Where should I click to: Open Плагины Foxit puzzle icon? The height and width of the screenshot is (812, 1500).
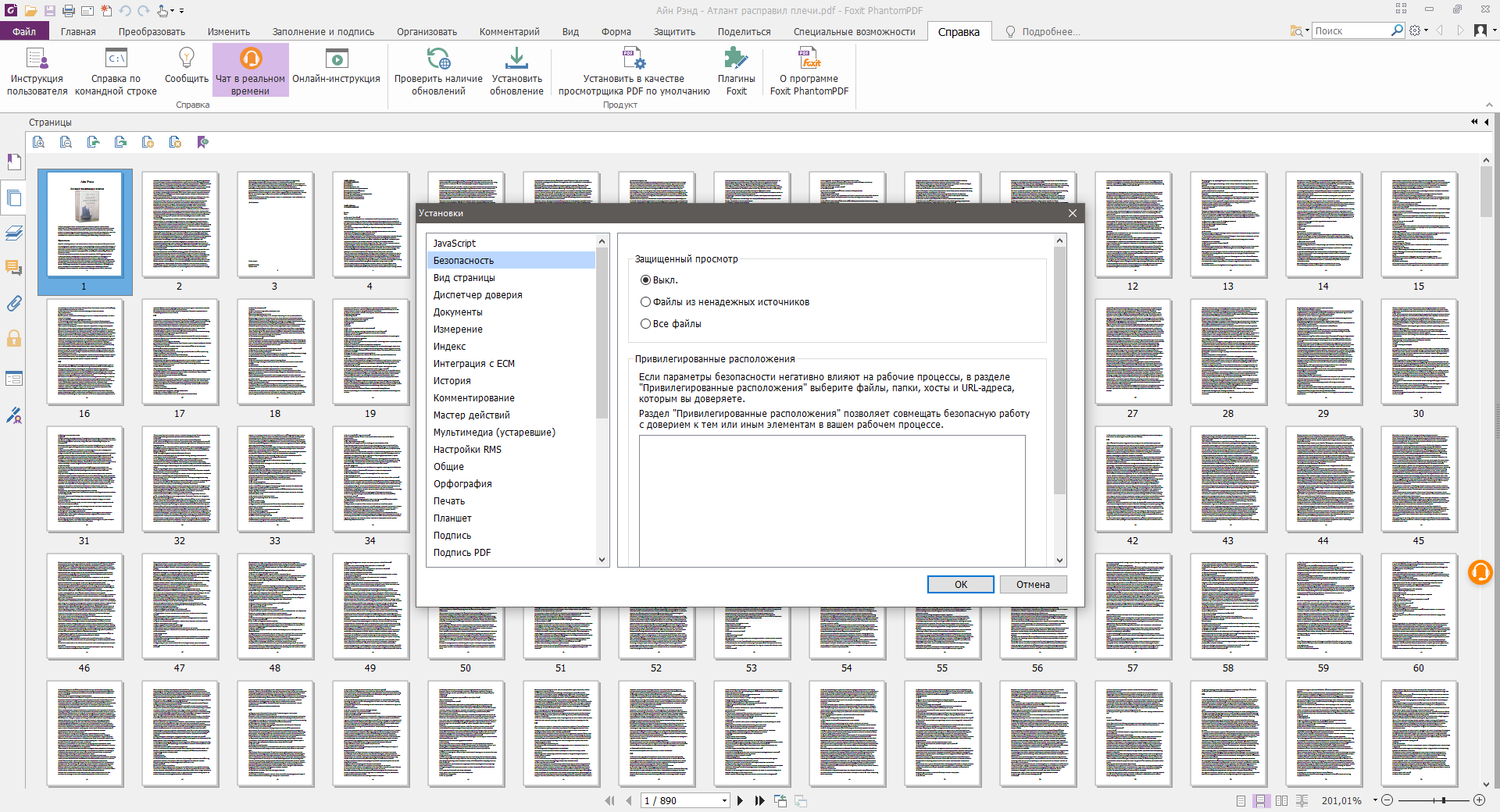click(x=736, y=59)
